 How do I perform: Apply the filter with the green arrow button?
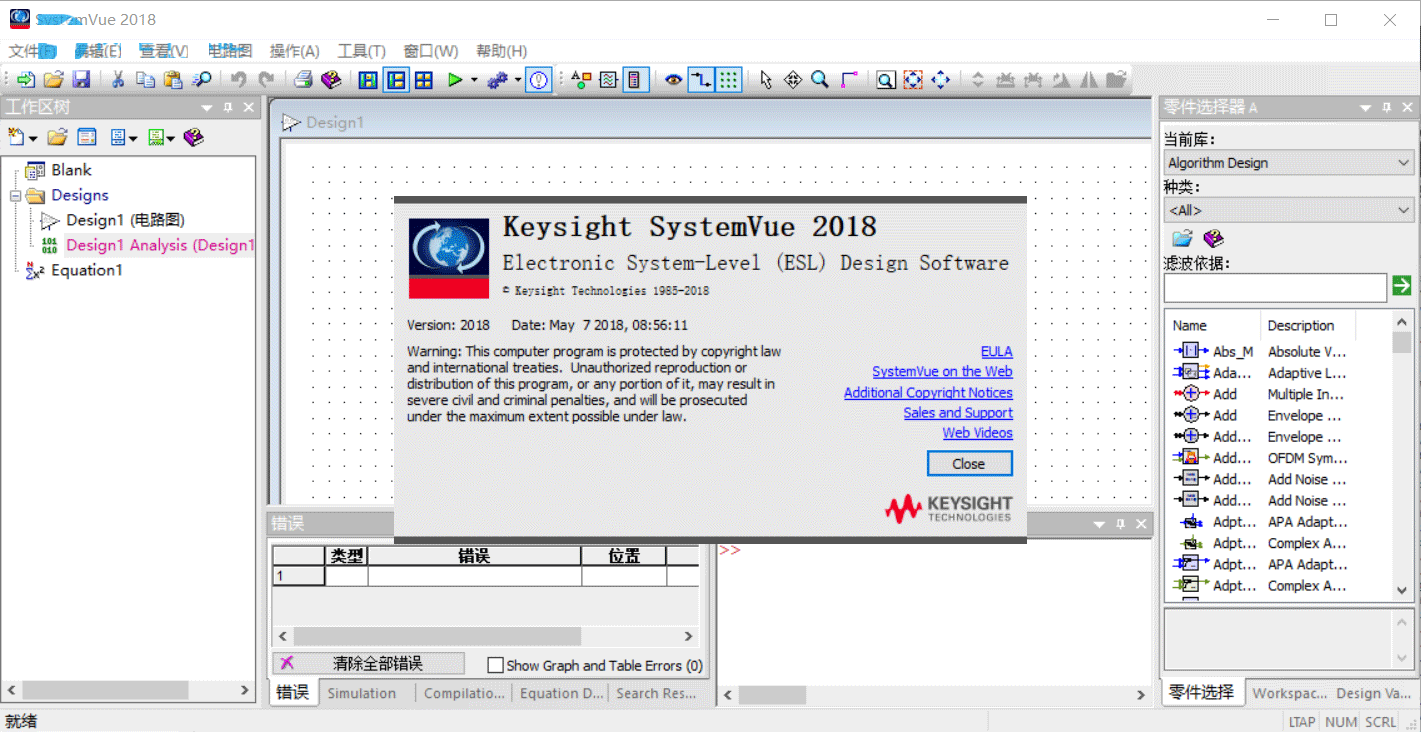[x=1402, y=287]
